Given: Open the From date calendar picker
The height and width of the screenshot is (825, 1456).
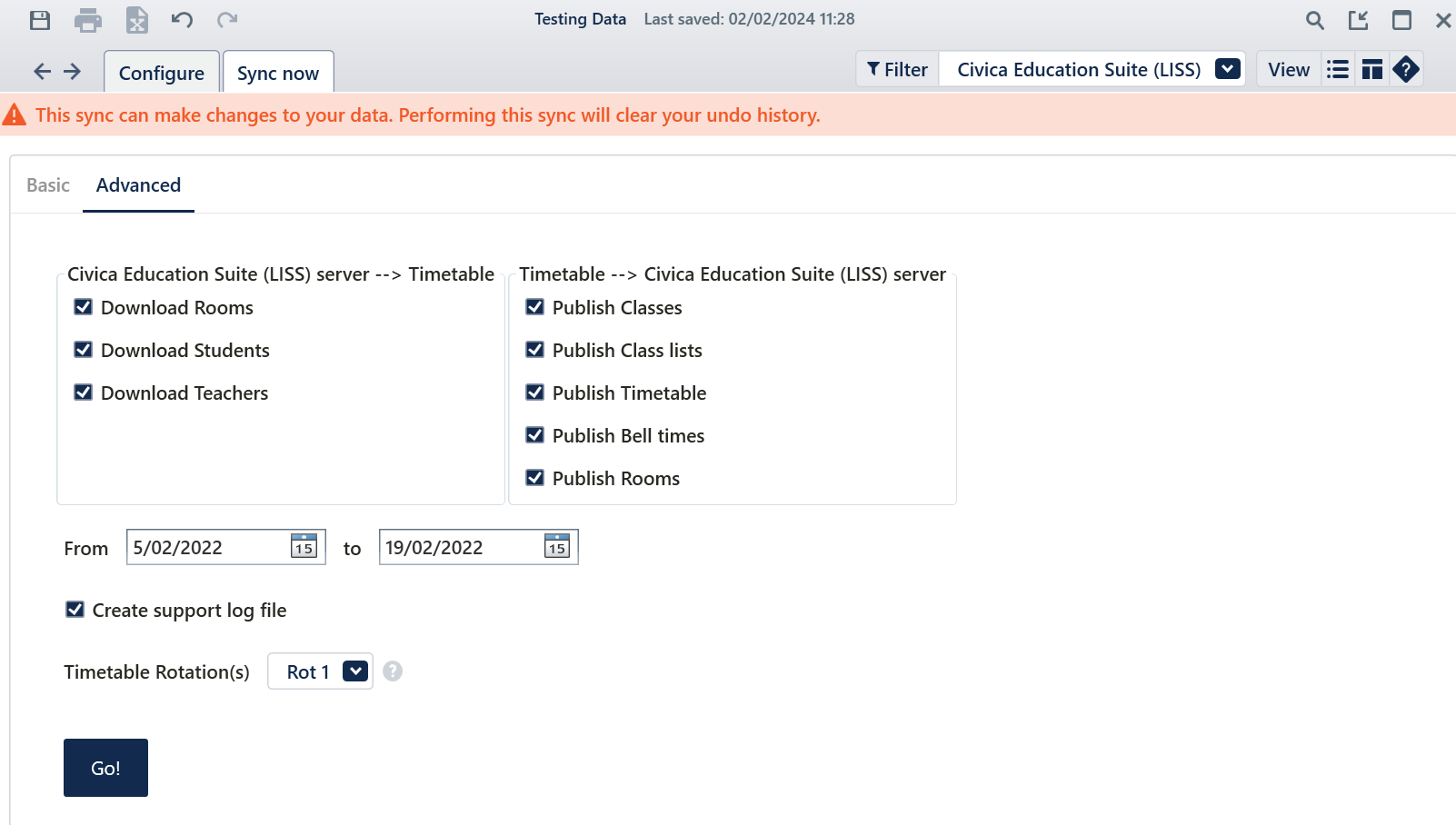Looking at the screenshot, I should pyautogui.click(x=304, y=546).
